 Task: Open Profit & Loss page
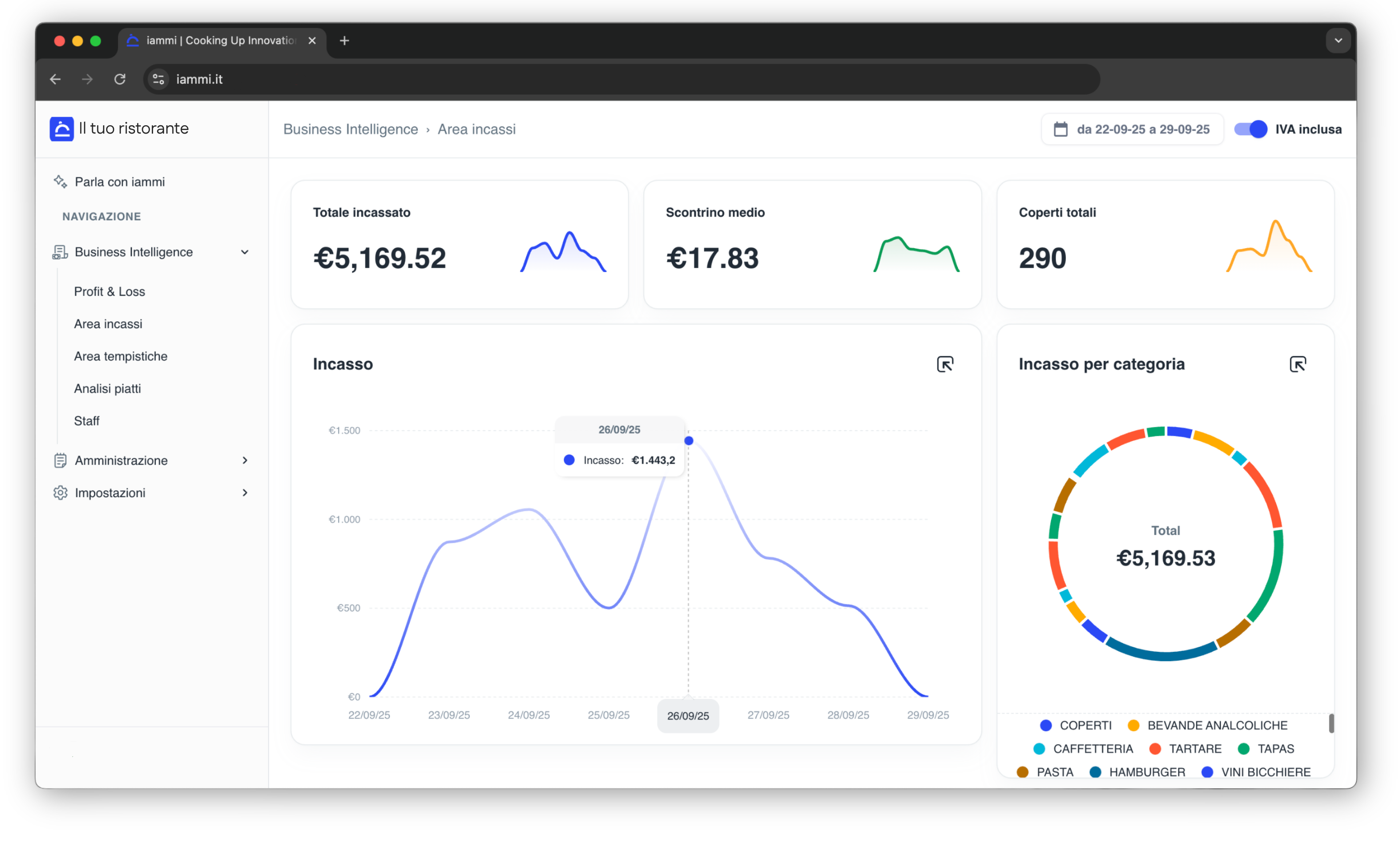click(x=110, y=292)
